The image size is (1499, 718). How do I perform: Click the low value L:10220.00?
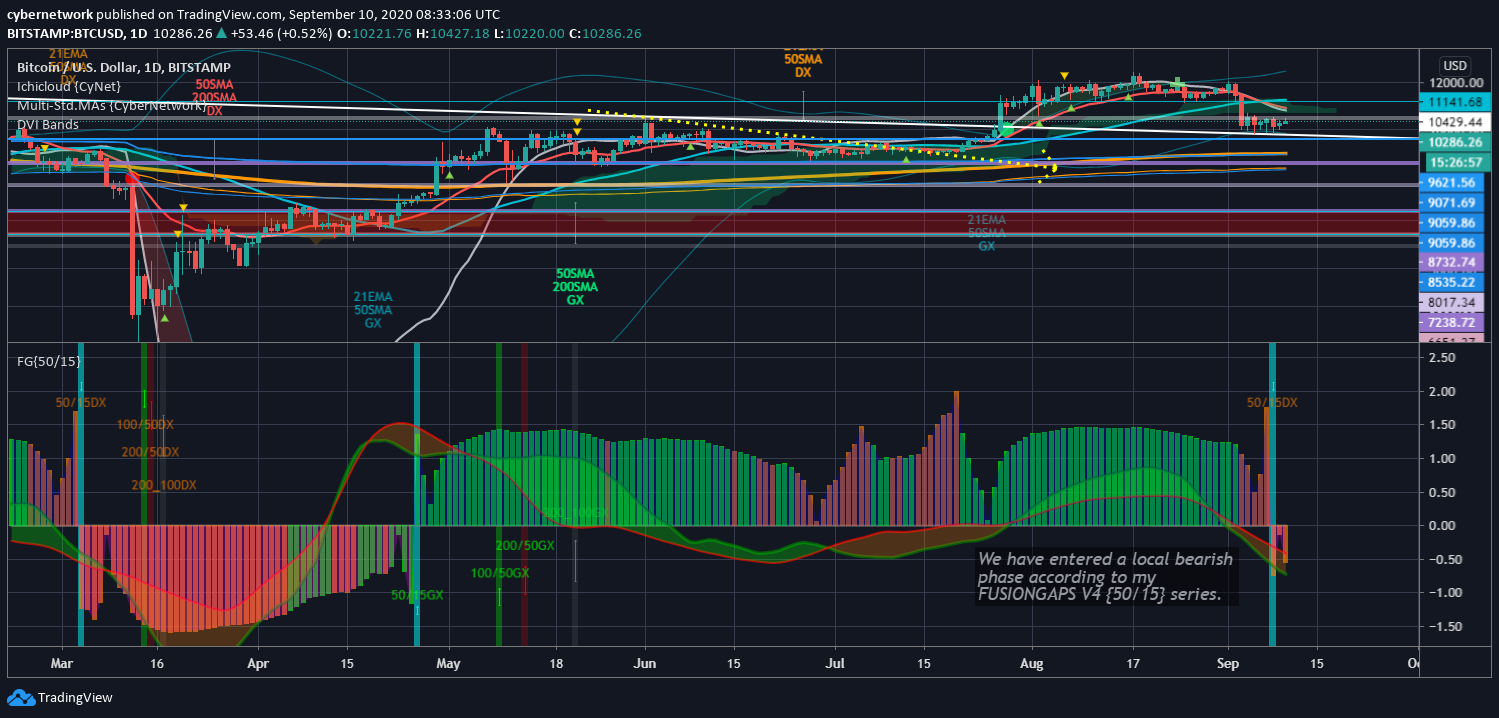tap(531, 33)
